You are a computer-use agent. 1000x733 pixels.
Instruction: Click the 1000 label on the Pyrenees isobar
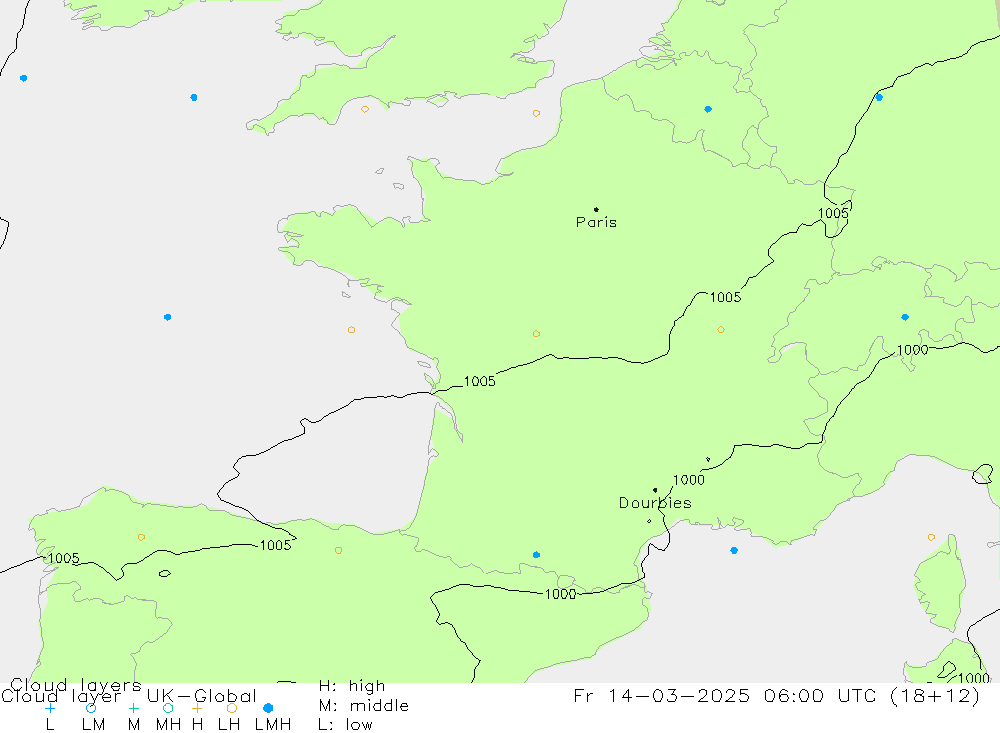tap(561, 594)
